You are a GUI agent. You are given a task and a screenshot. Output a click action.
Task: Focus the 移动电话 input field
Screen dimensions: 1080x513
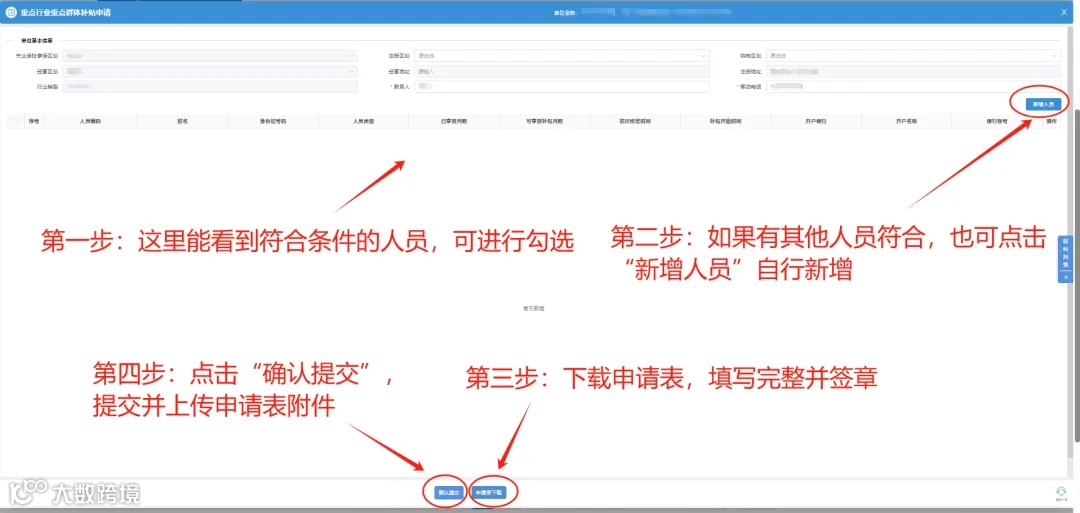point(913,86)
